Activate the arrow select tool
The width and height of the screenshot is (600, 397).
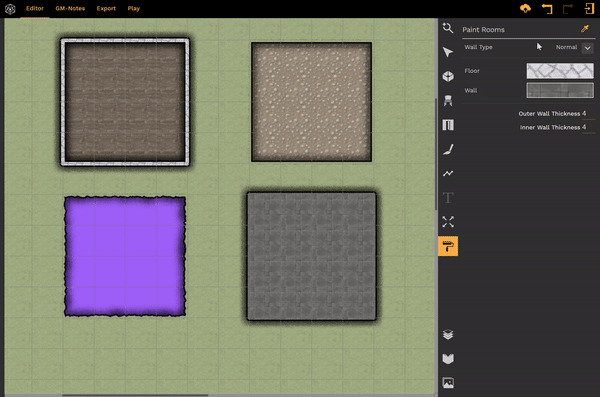point(448,52)
